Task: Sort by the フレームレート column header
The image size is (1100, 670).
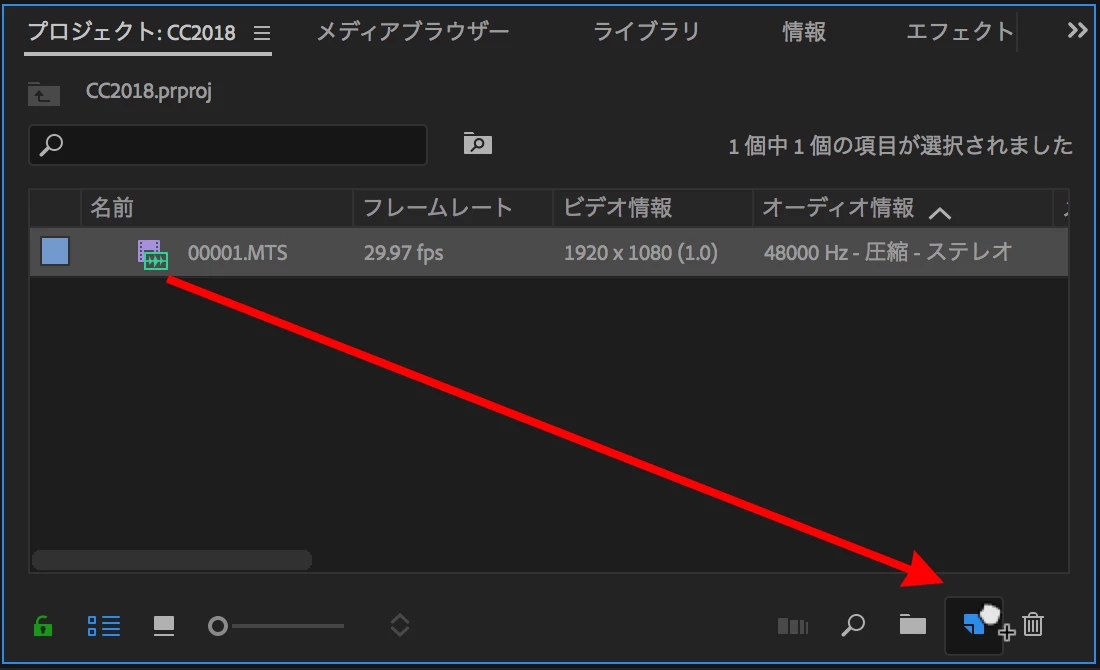Action: click(452, 208)
